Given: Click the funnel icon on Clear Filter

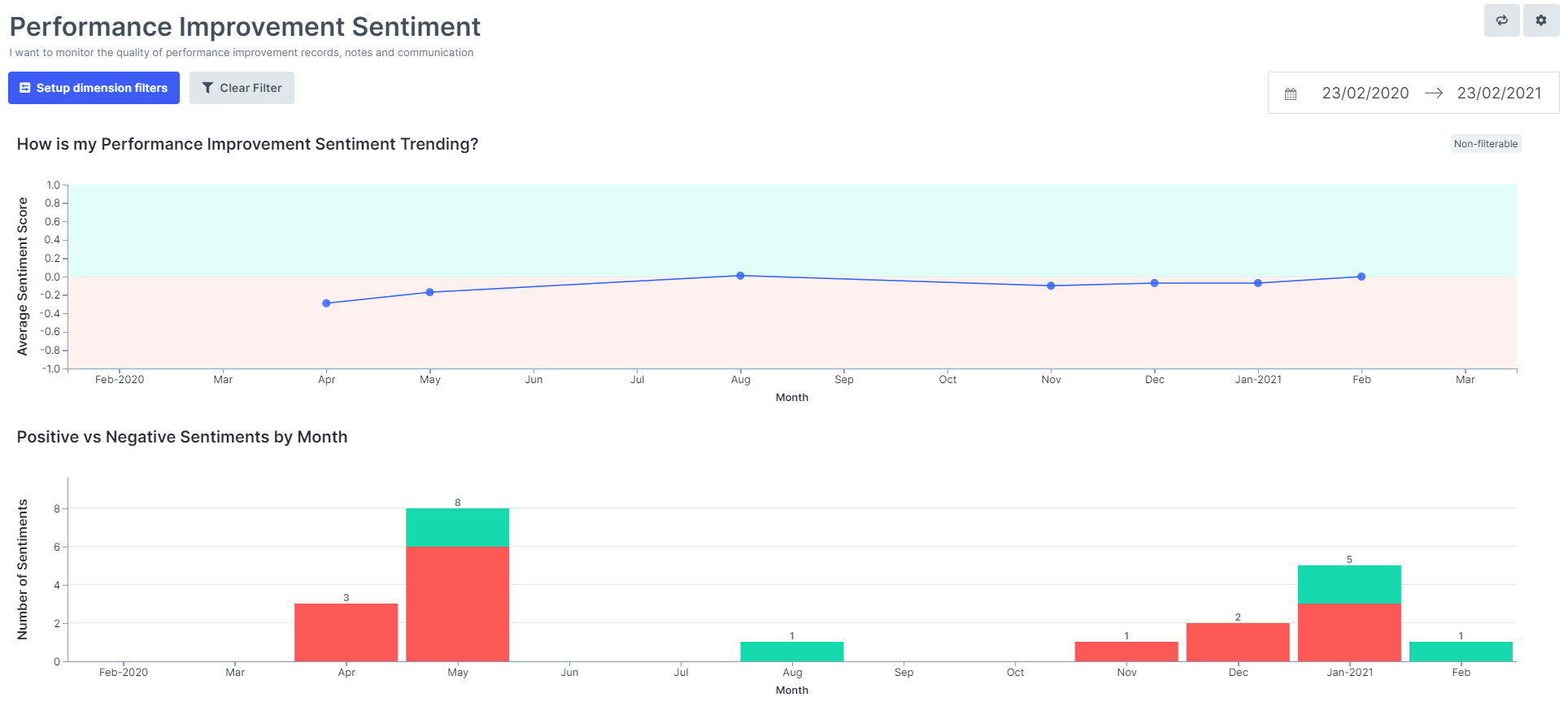Looking at the screenshot, I should click(x=207, y=88).
